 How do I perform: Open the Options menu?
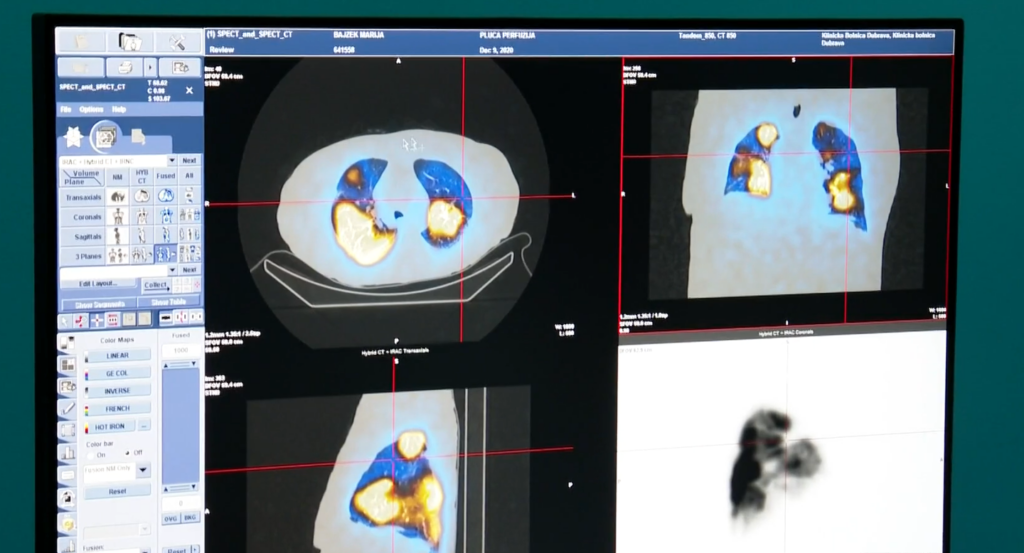pyautogui.click(x=91, y=109)
